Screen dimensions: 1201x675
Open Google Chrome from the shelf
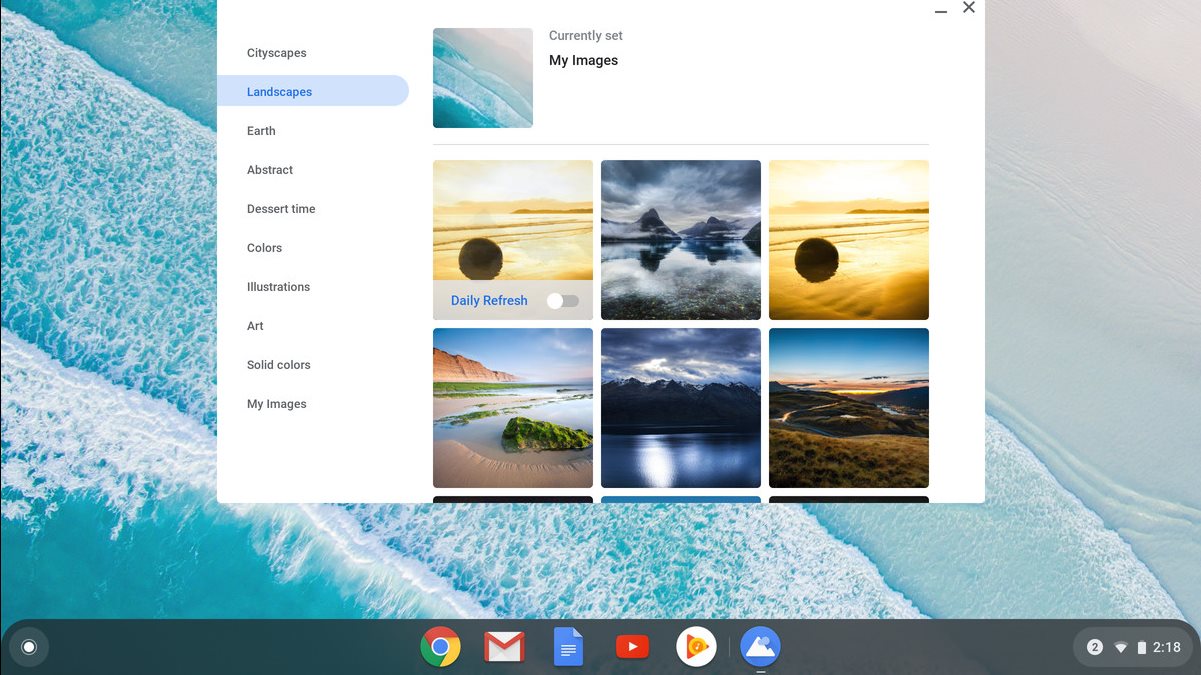click(x=440, y=647)
